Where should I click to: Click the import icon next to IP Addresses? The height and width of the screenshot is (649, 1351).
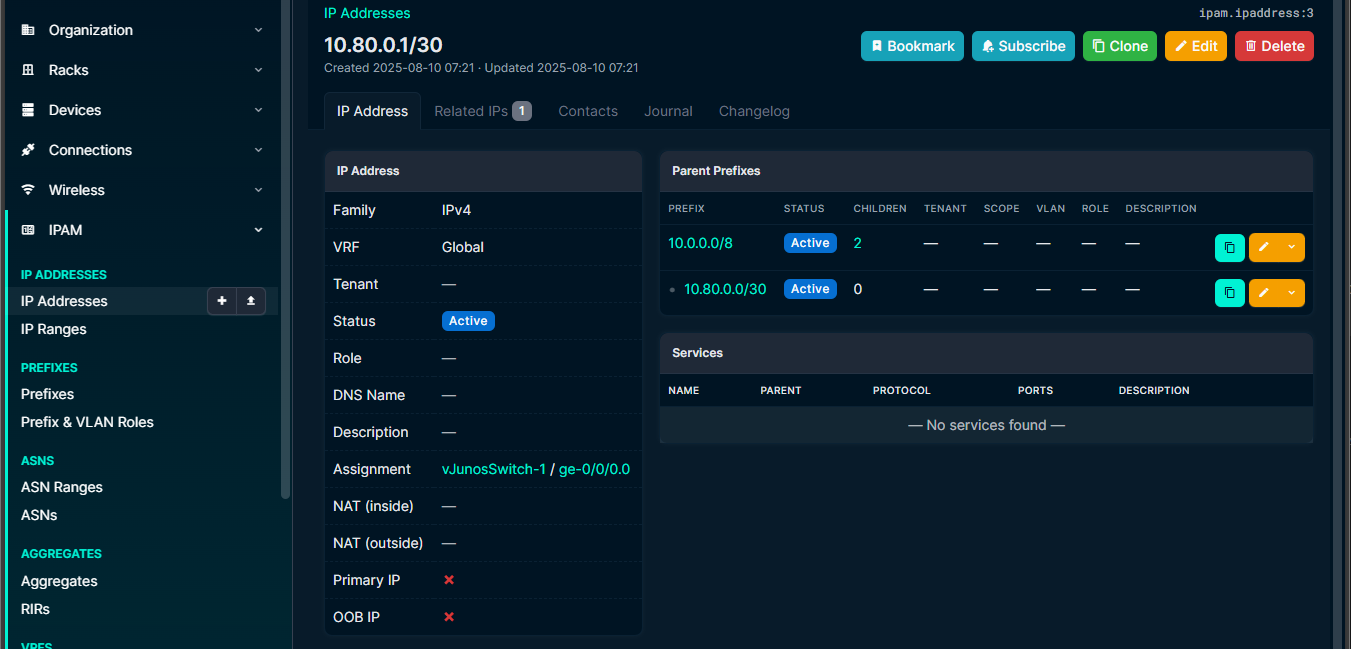(251, 300)
